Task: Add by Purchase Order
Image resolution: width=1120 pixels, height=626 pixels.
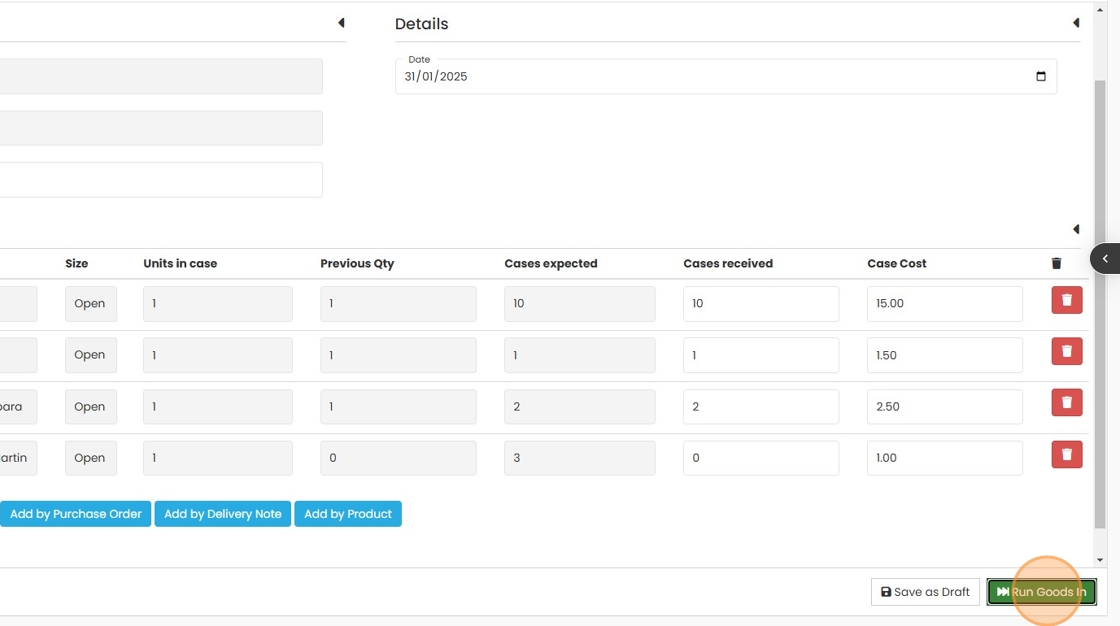Action: click(x=75, y=514)
